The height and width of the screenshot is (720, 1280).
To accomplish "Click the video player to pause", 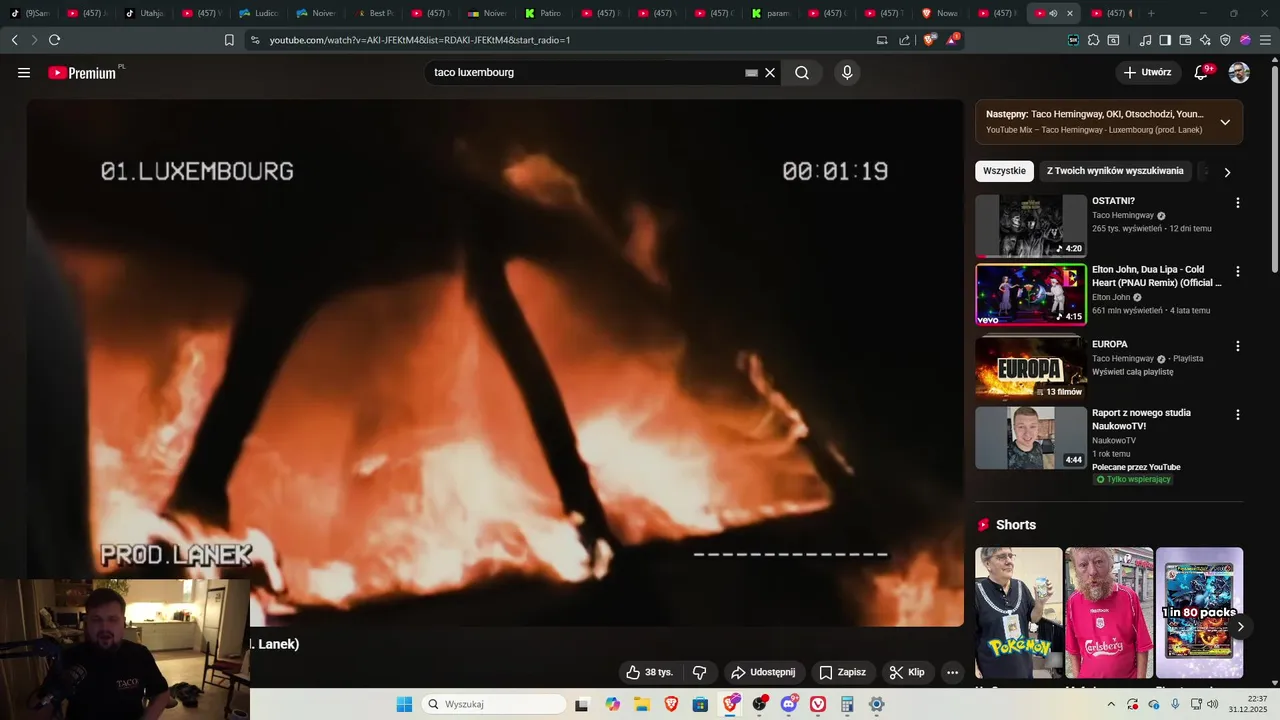I will point(495,362).
